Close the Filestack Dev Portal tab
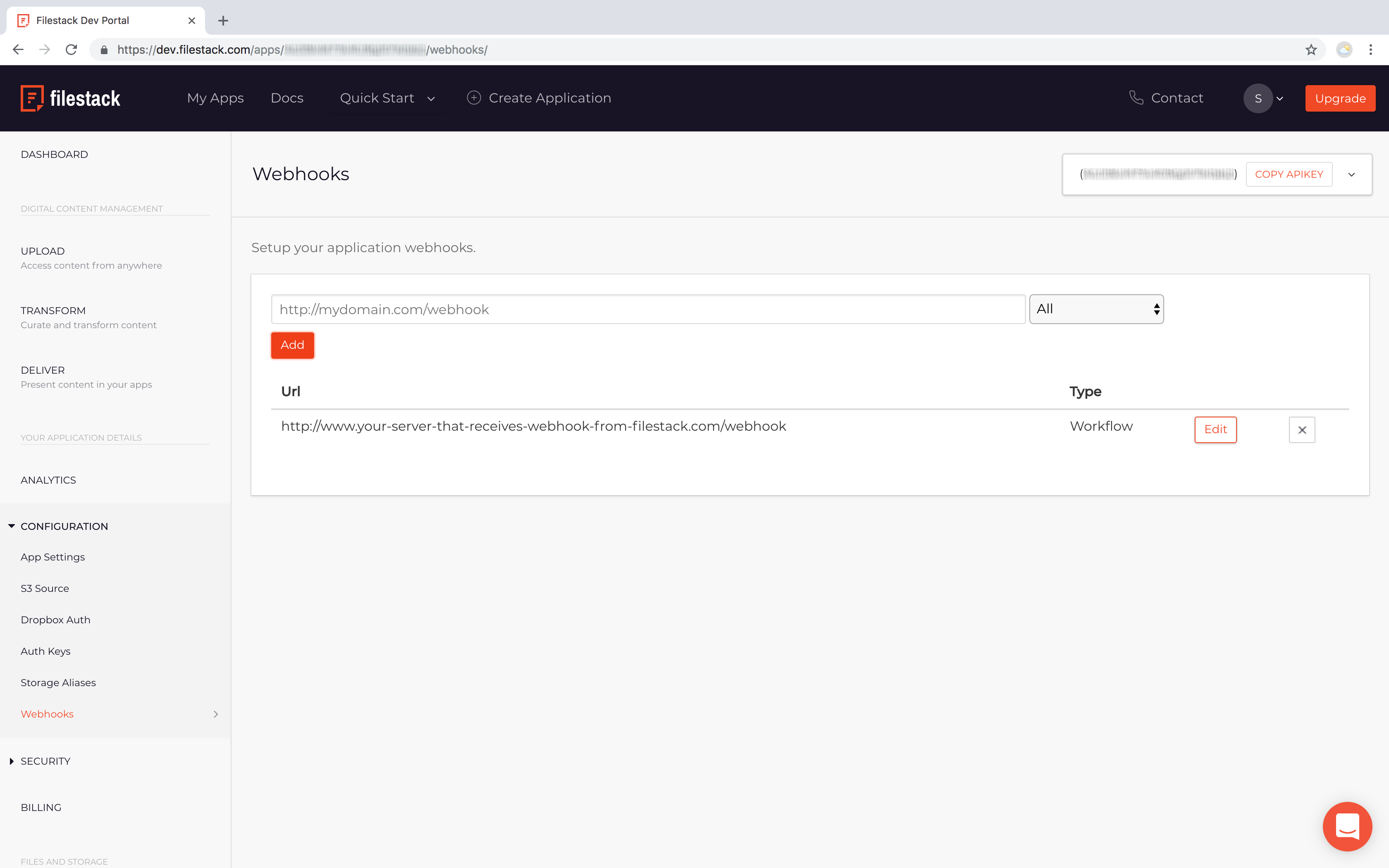This screenshot has height=868, width=1389. click(x=192, y=21)
